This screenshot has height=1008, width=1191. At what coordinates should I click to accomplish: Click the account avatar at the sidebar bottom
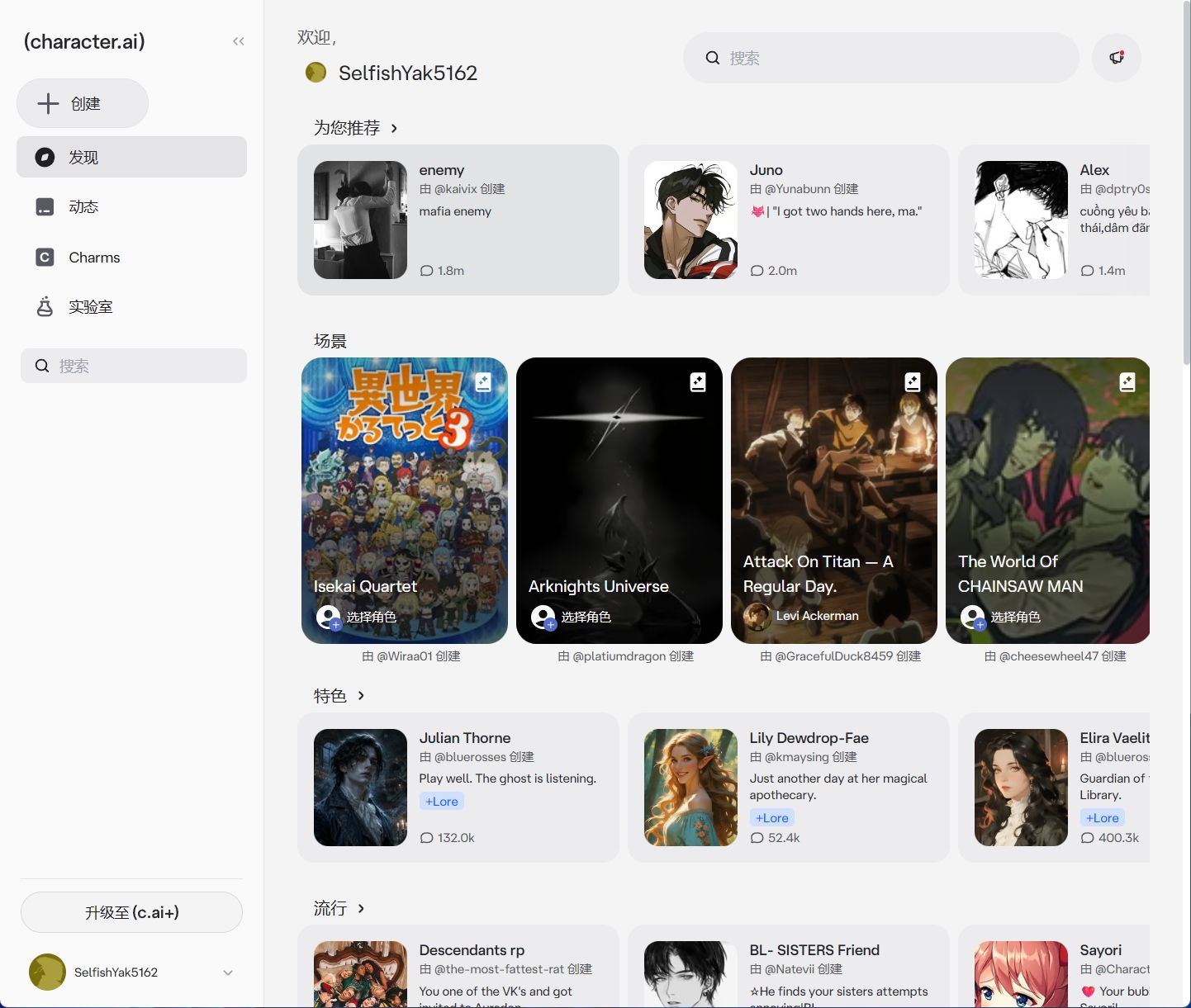(47, 973)
